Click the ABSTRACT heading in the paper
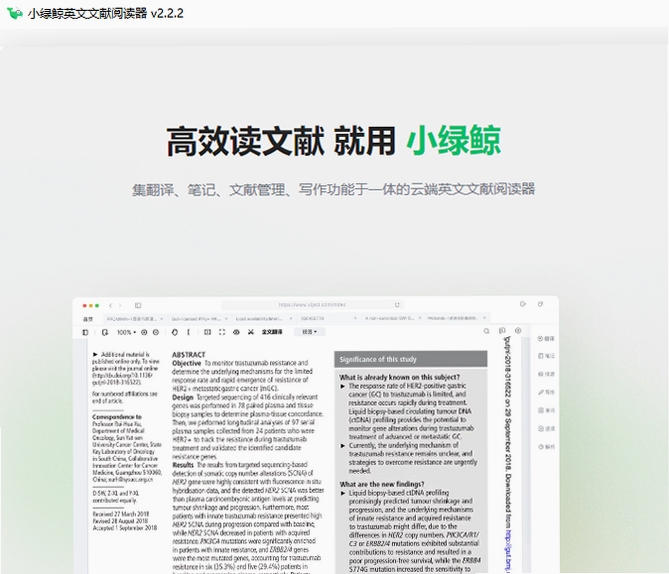 (189, 355)
